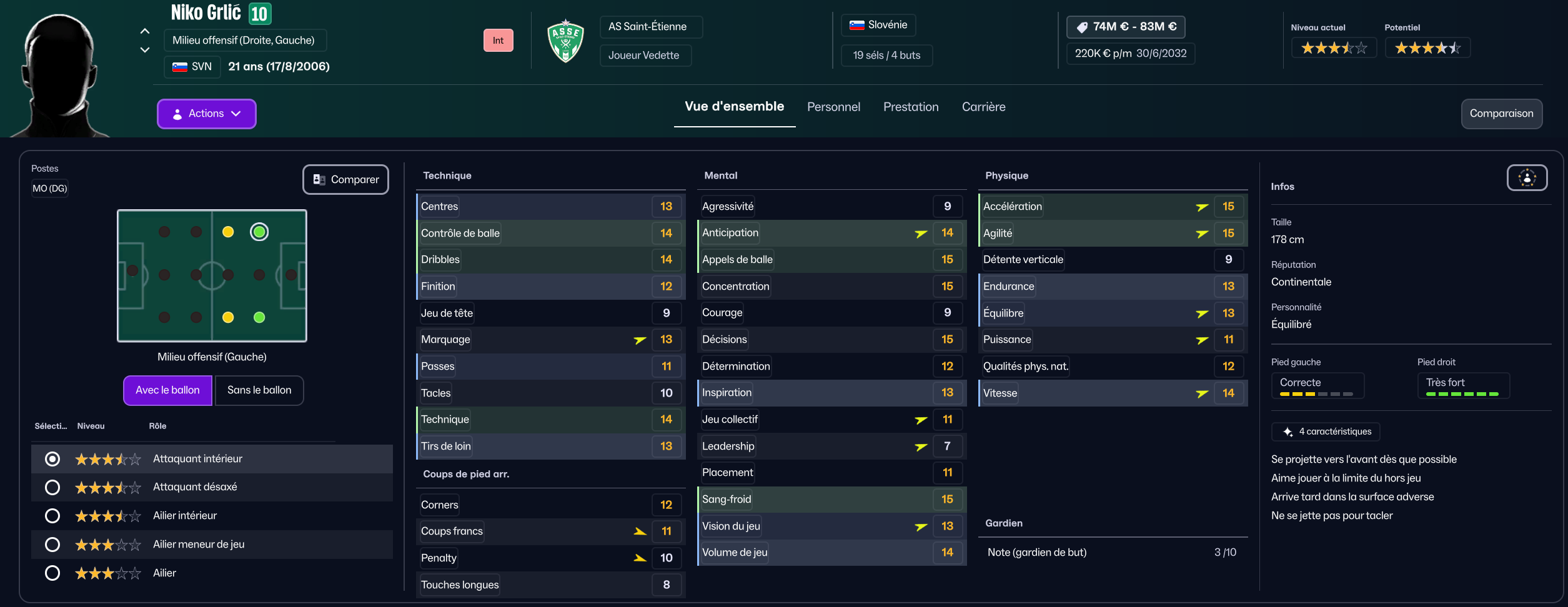This screenshot has width=1568, height=607.
Task: Click the Pied gauche strength bar
Action: (x=1316, y=394)
